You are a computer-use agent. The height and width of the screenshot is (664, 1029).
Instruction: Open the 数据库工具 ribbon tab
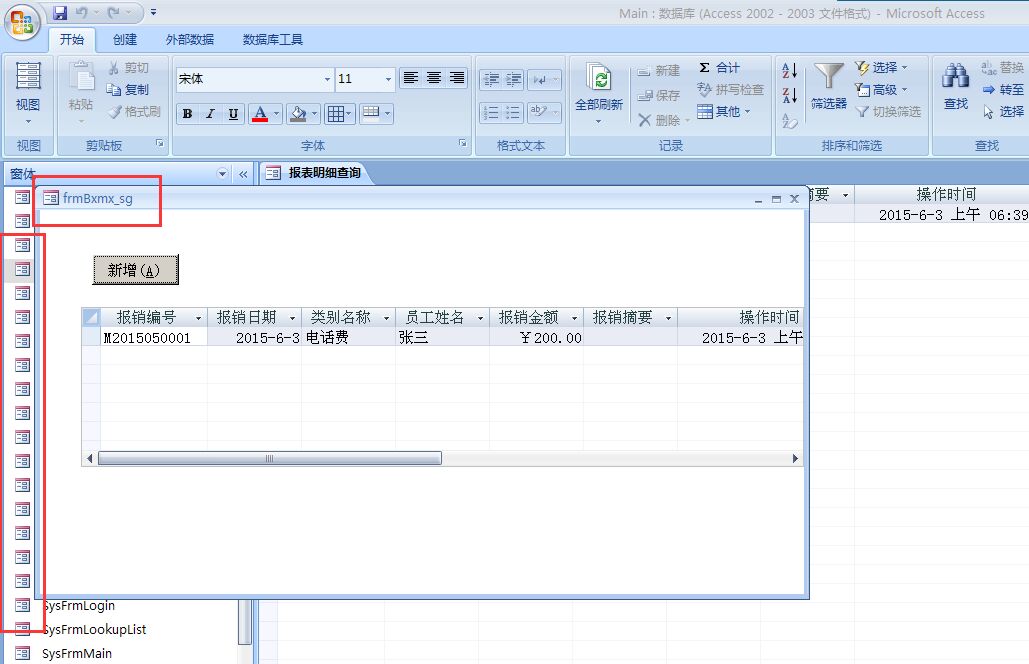pos(272,40)
